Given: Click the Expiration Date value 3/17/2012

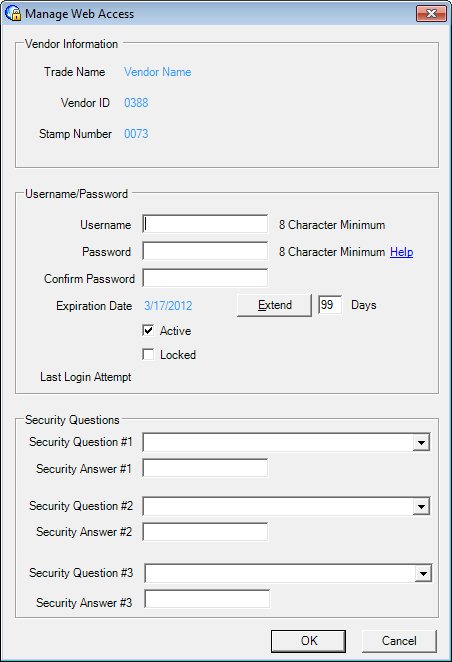Looking at the screenshot, I should 168,306.
